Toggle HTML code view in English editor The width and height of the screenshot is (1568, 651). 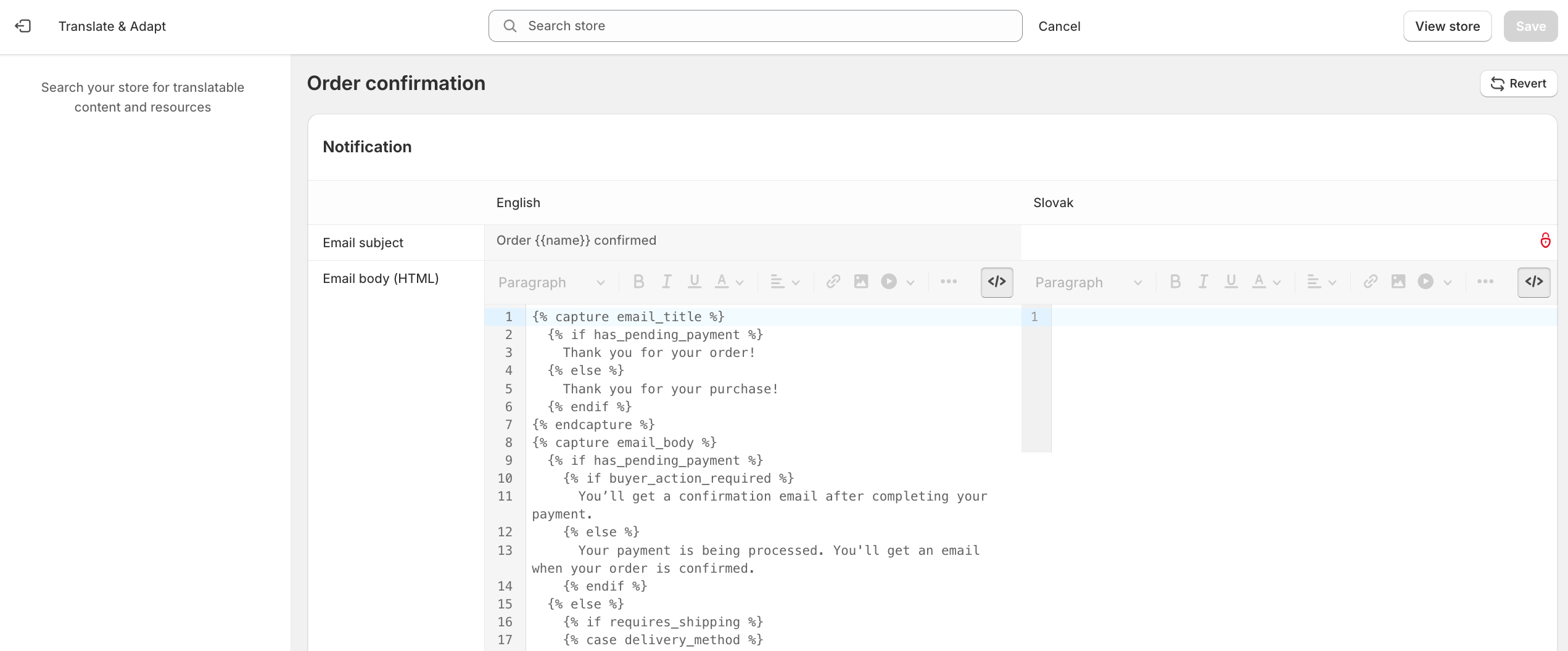[x=997, y=282]
